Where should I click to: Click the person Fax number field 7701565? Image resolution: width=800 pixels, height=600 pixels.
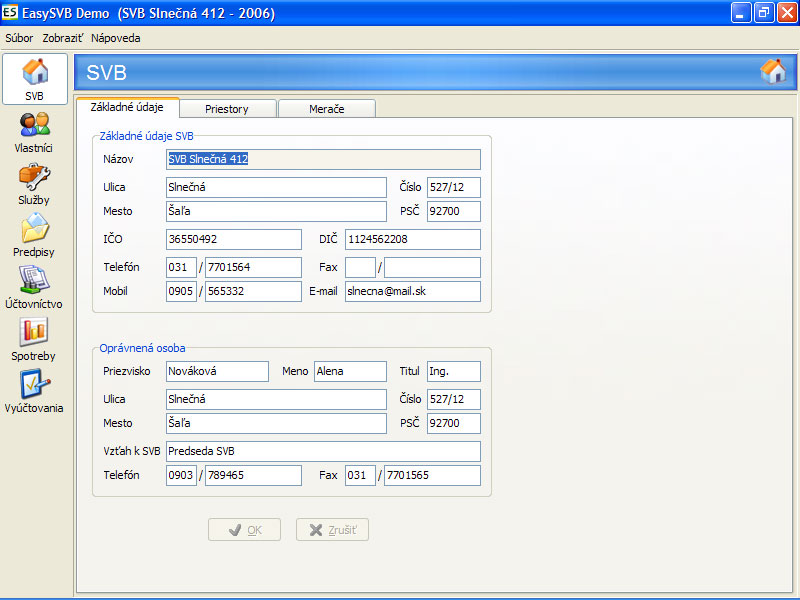pos(432,476)
